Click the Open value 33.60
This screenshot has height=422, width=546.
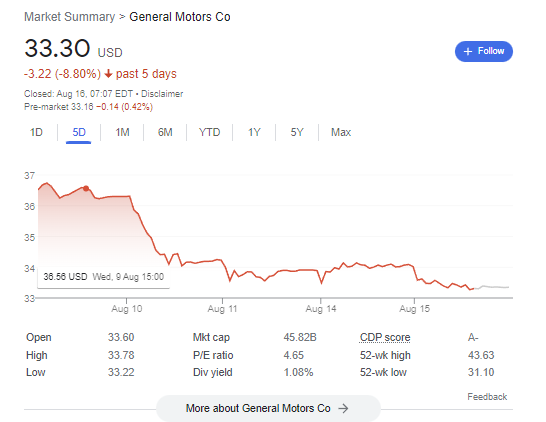tap(121, 337)
